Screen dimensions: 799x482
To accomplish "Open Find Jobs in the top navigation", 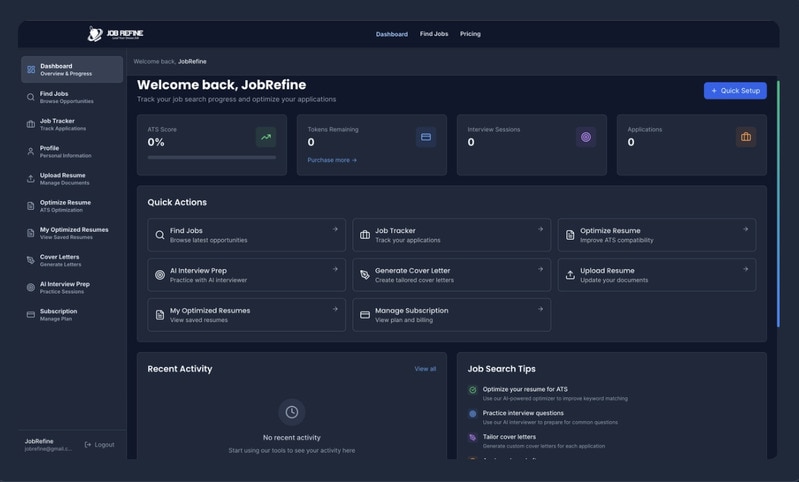I will [434, 34].
